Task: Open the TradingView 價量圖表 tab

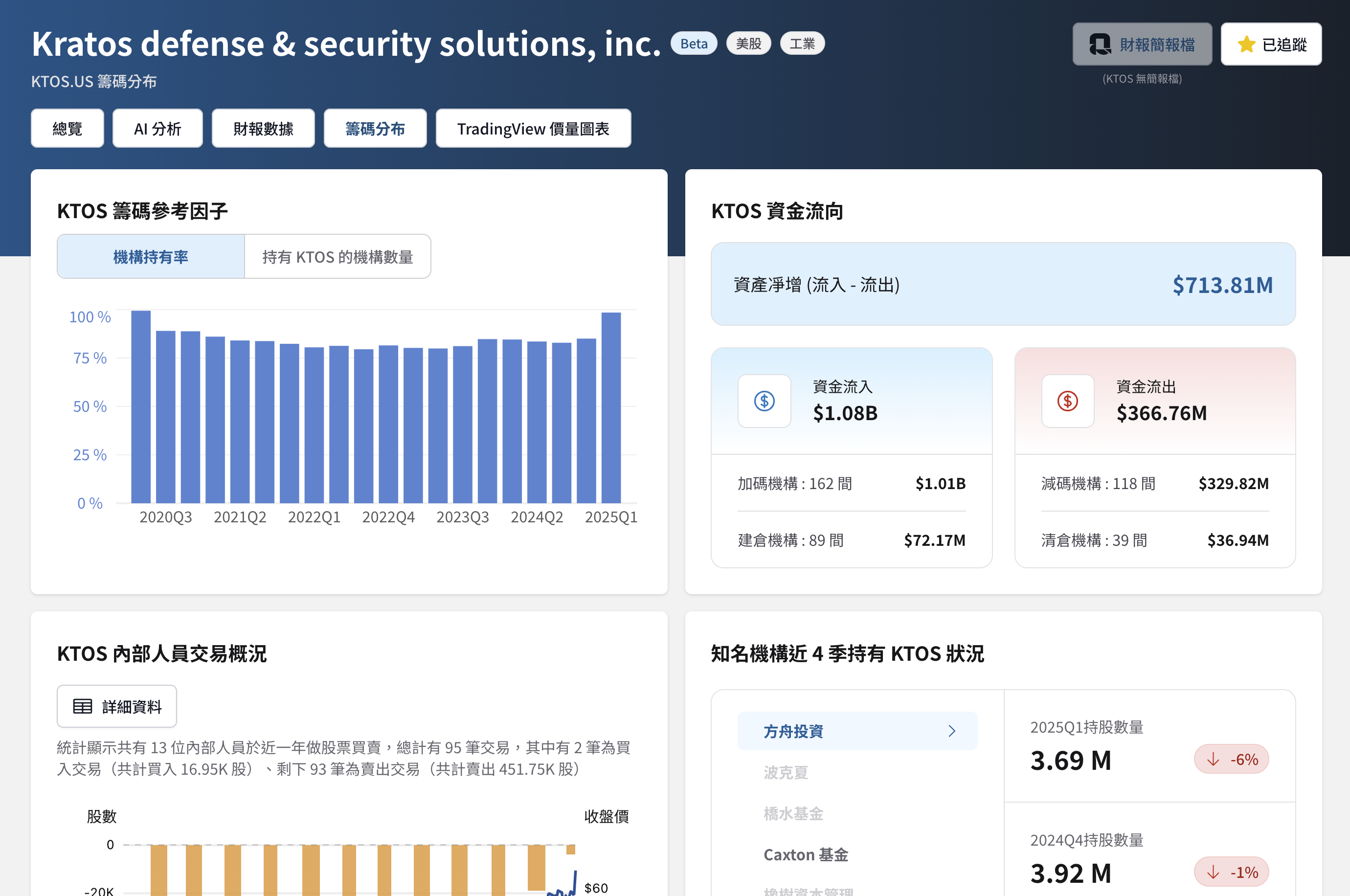Action: click(x=533, y=129)
